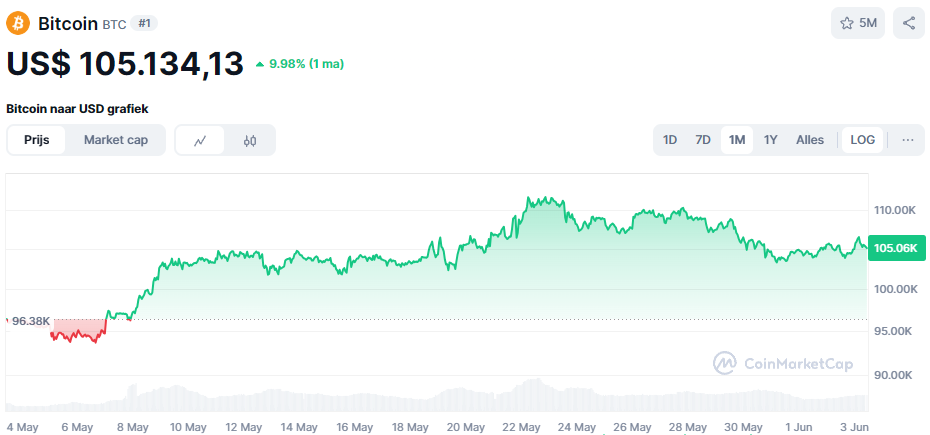This screenshot has height=435, width=930.
Task: Click the BTC ticker symbol text
Action: 114,25
